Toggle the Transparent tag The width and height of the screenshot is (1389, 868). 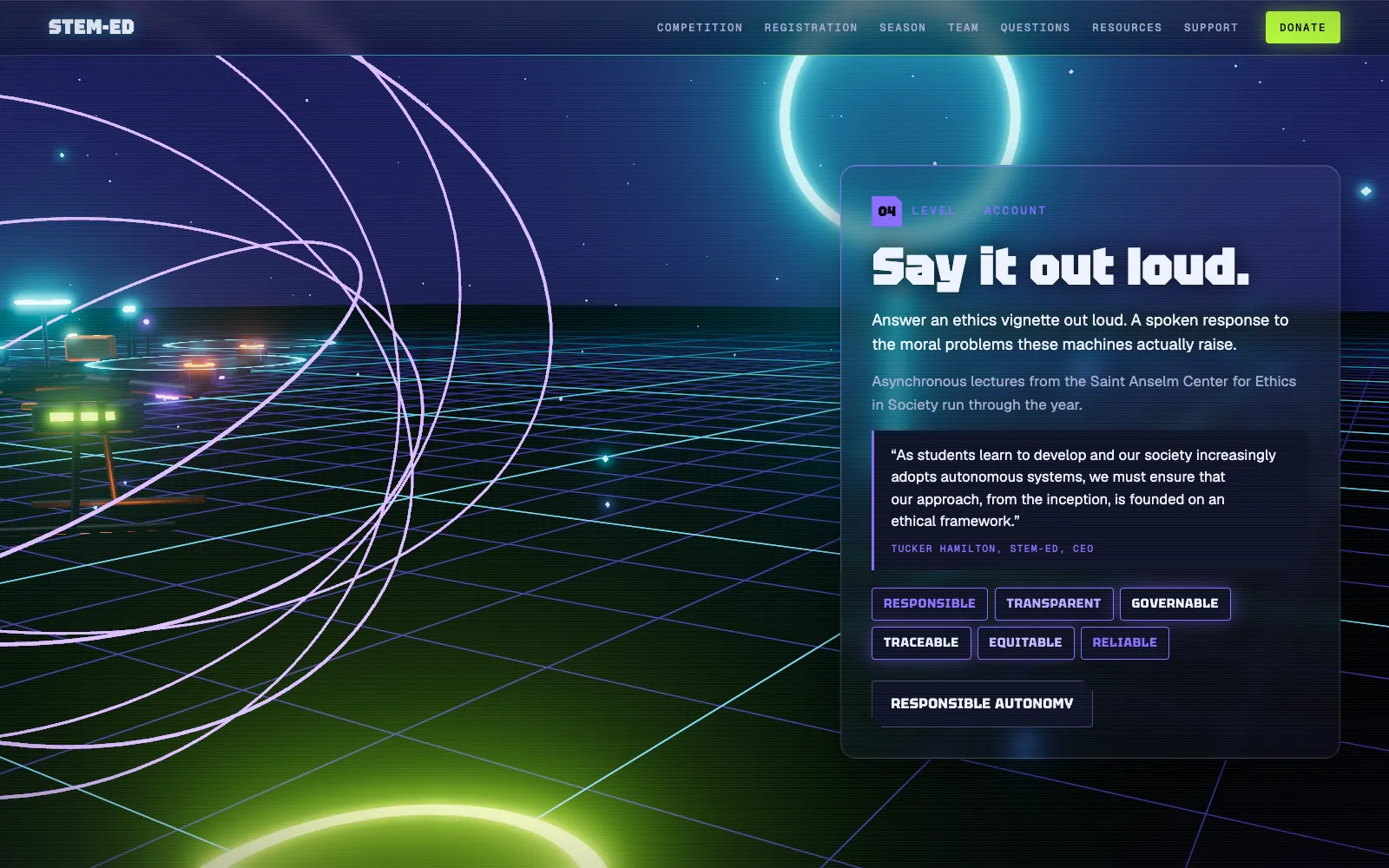(x=1054, y=603)
